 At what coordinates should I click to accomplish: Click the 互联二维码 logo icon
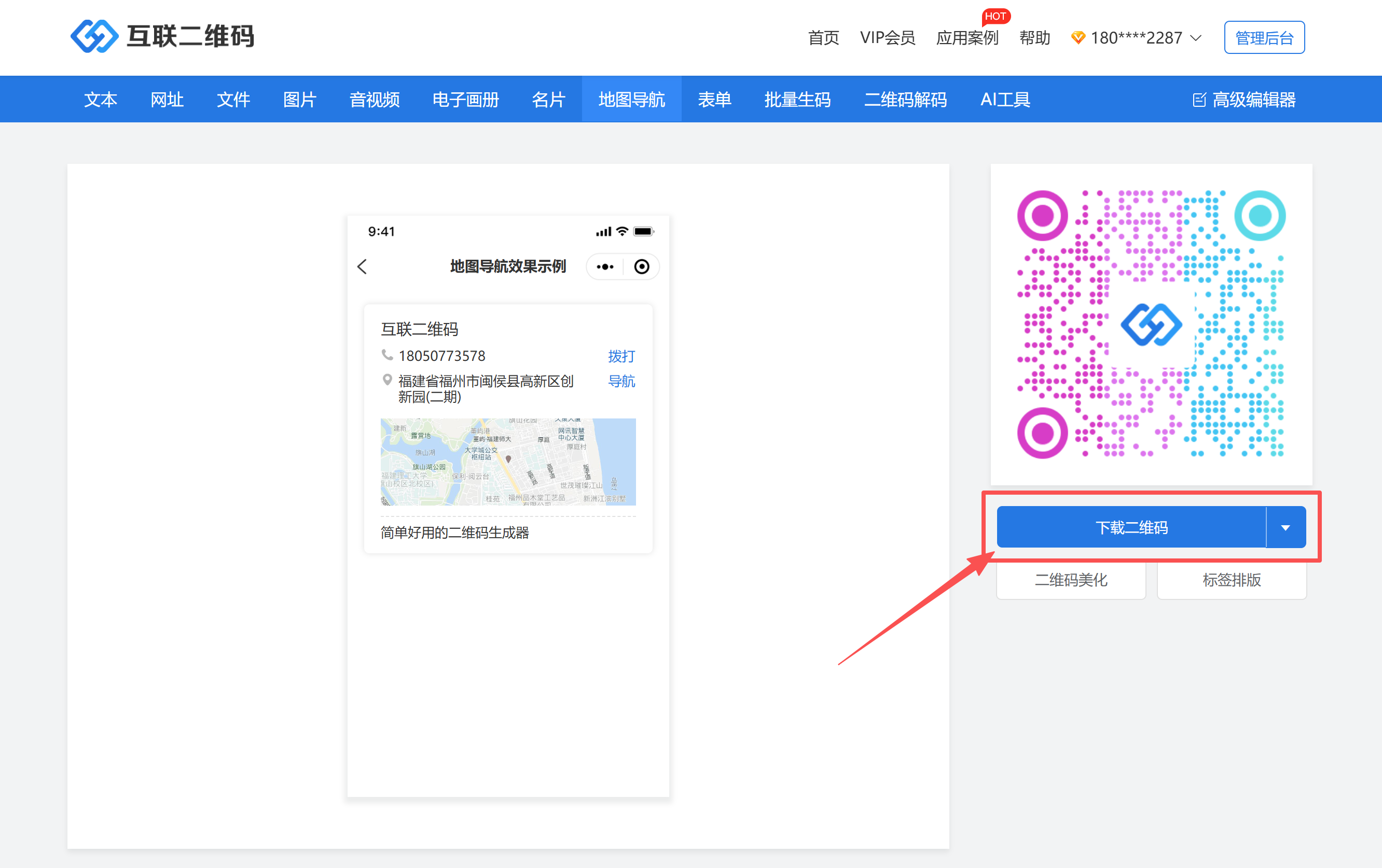click(x=94, y=36)
